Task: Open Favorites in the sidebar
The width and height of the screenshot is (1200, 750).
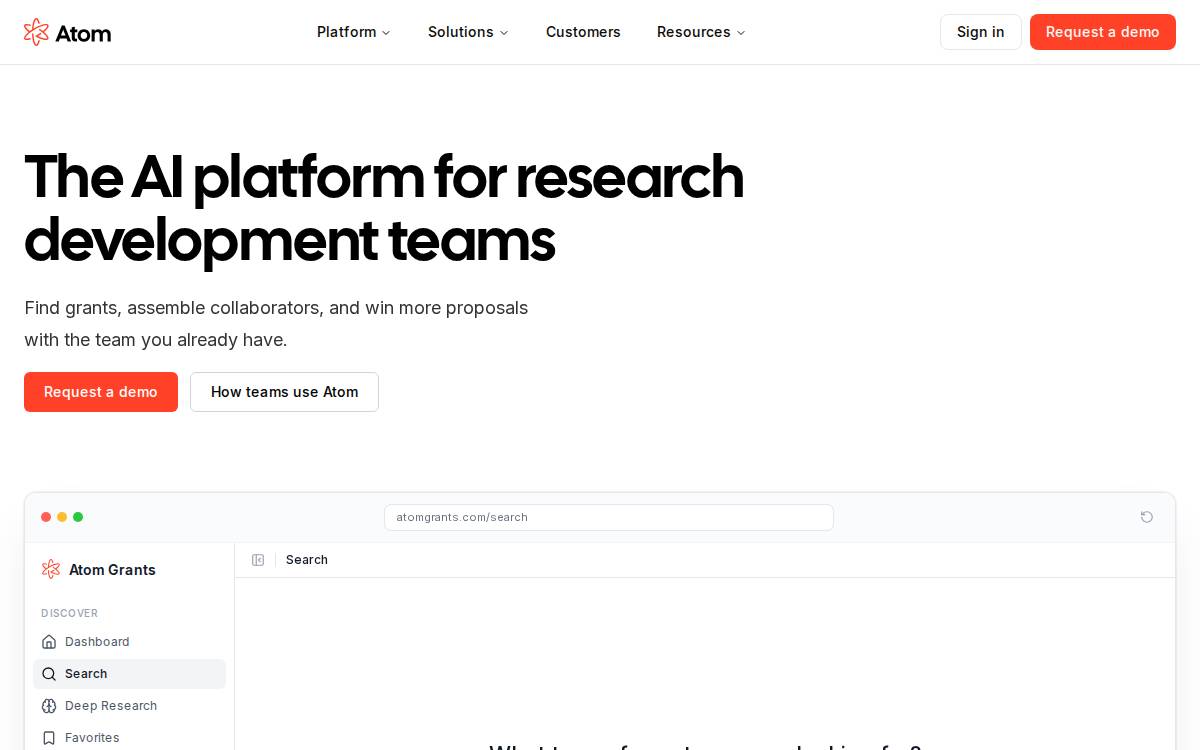Action: pos(129,738)
